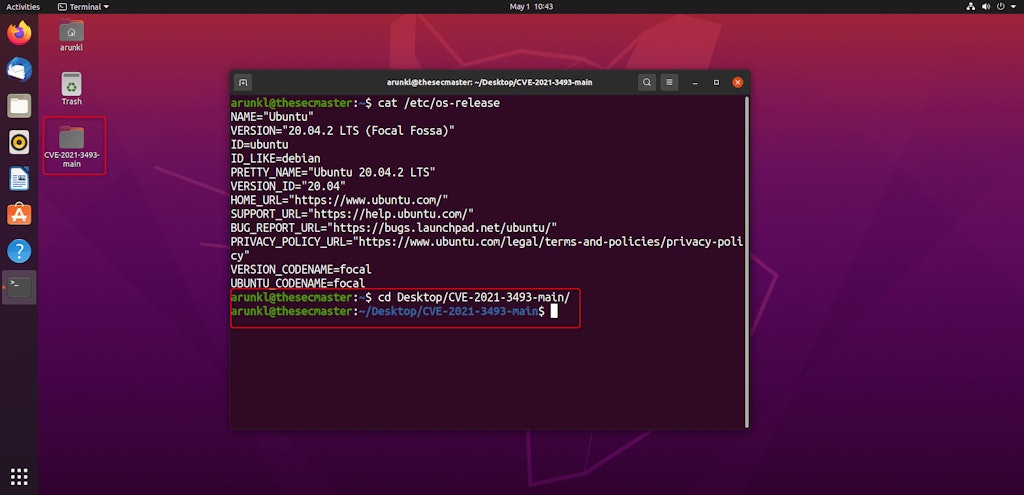Close the terminal window
The width and height of the screenshot is (1024, 495).
point(737,82)
